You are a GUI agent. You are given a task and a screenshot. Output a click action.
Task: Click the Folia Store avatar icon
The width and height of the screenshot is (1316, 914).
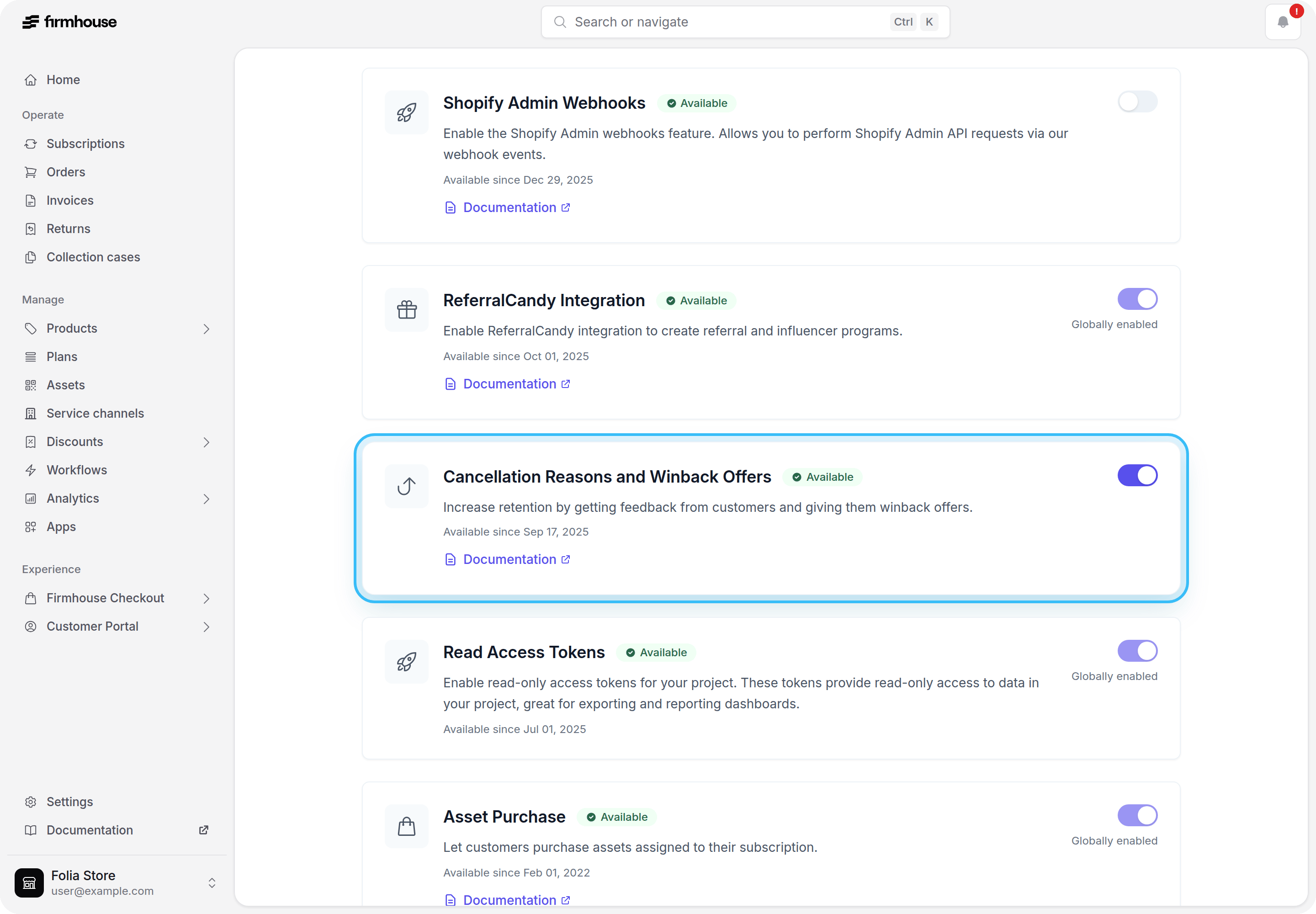coord(29,882)
